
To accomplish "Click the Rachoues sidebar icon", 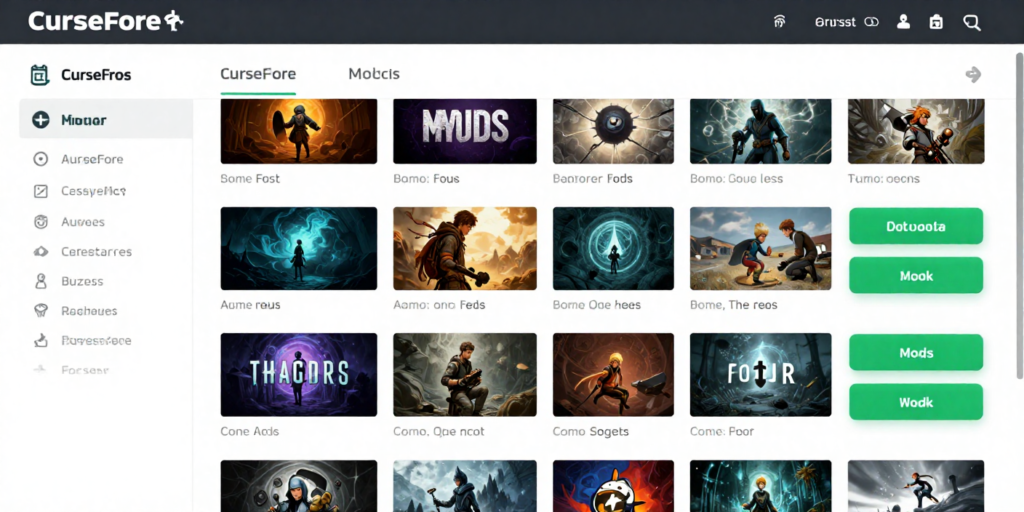I will 40,310.
